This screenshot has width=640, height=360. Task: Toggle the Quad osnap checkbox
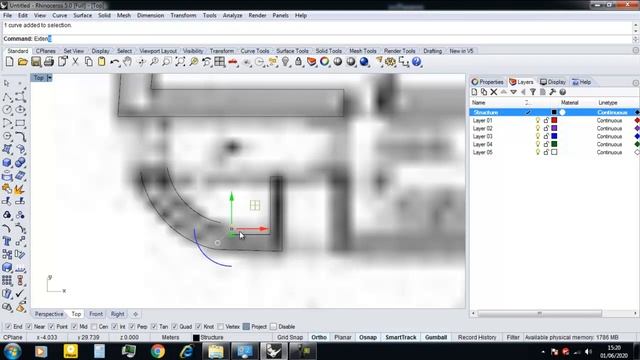[175, 327]
